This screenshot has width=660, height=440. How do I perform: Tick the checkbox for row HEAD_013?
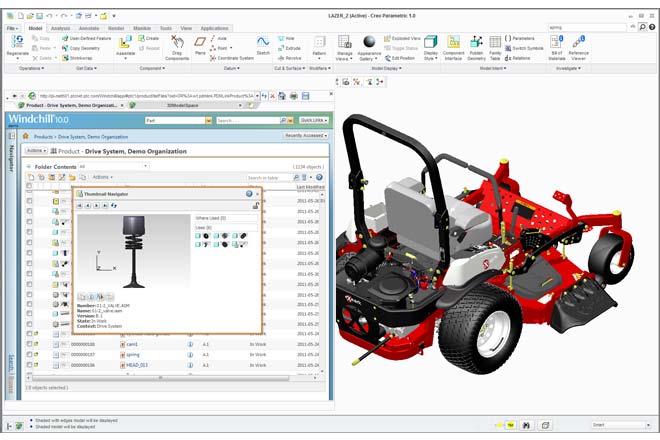pos(29,365)
